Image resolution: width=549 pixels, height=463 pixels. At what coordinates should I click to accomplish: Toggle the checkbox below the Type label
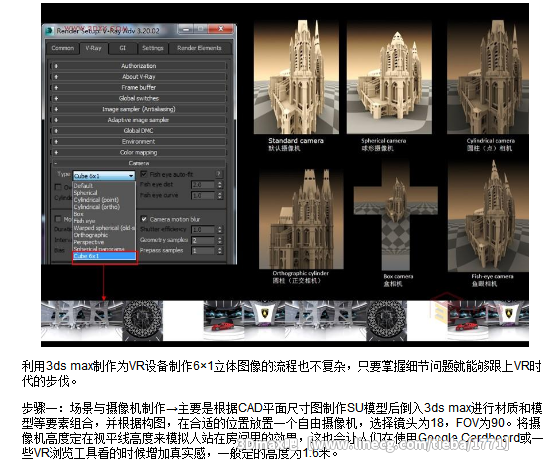click(x=58, y=187)
